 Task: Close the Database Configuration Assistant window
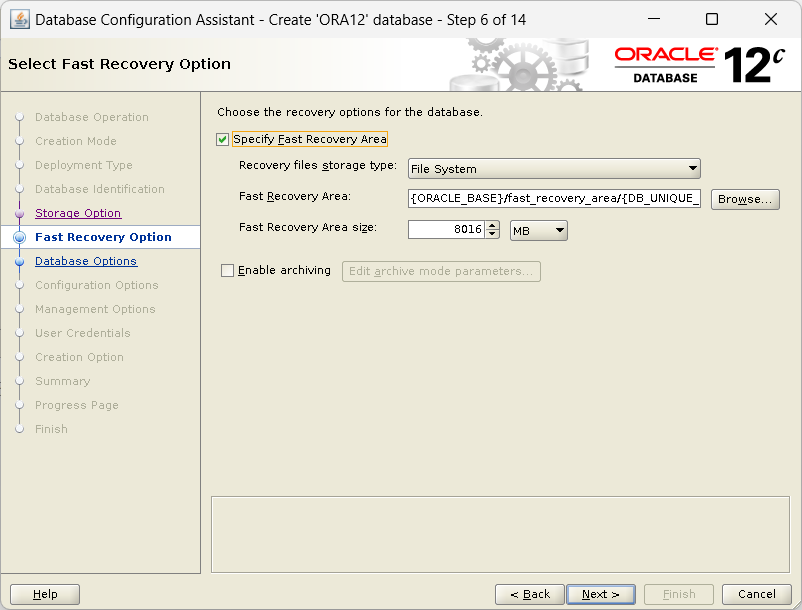coord(770,19)
